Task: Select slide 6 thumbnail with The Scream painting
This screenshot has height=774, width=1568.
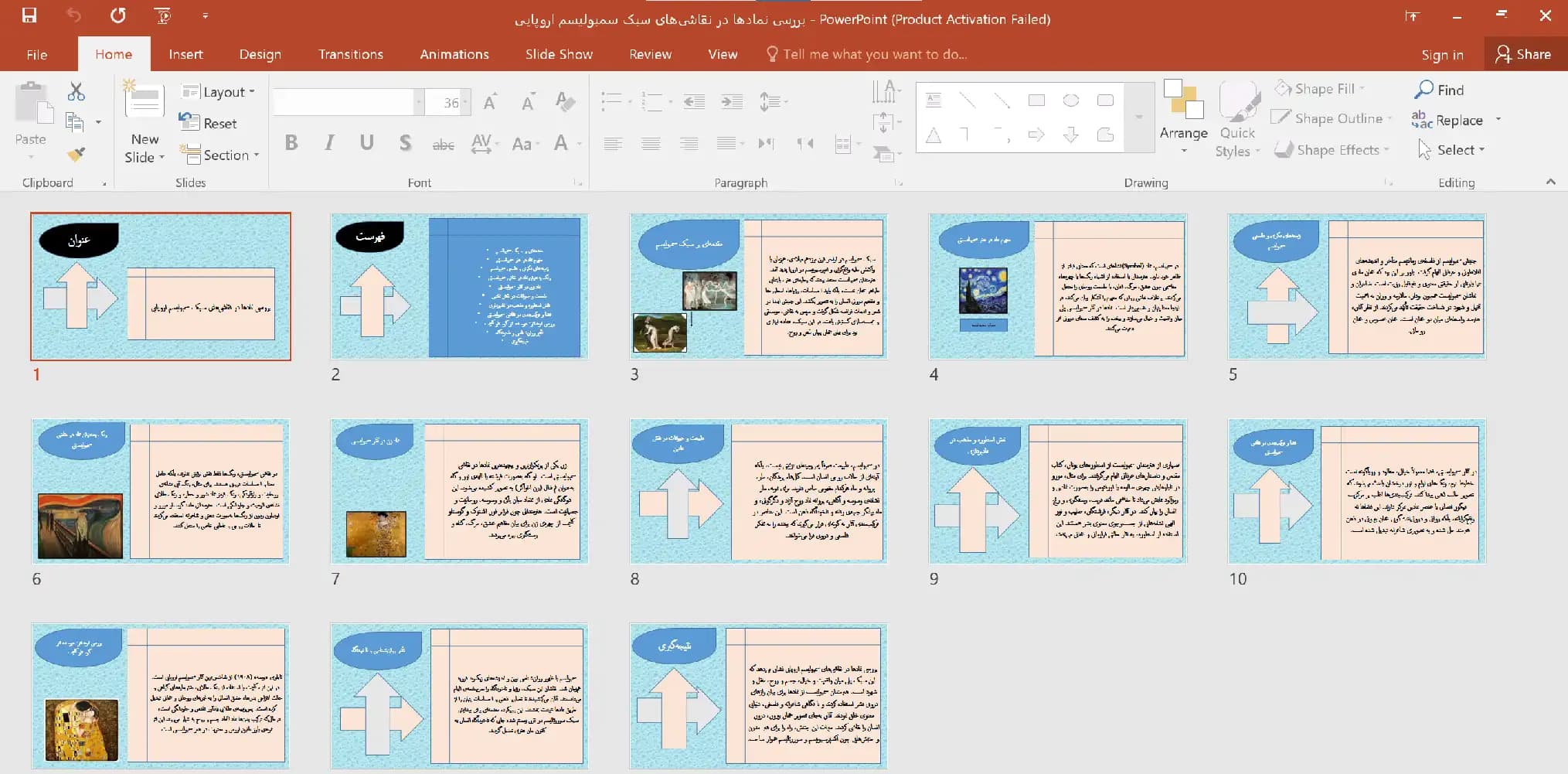Action: (x=160, y=491)
